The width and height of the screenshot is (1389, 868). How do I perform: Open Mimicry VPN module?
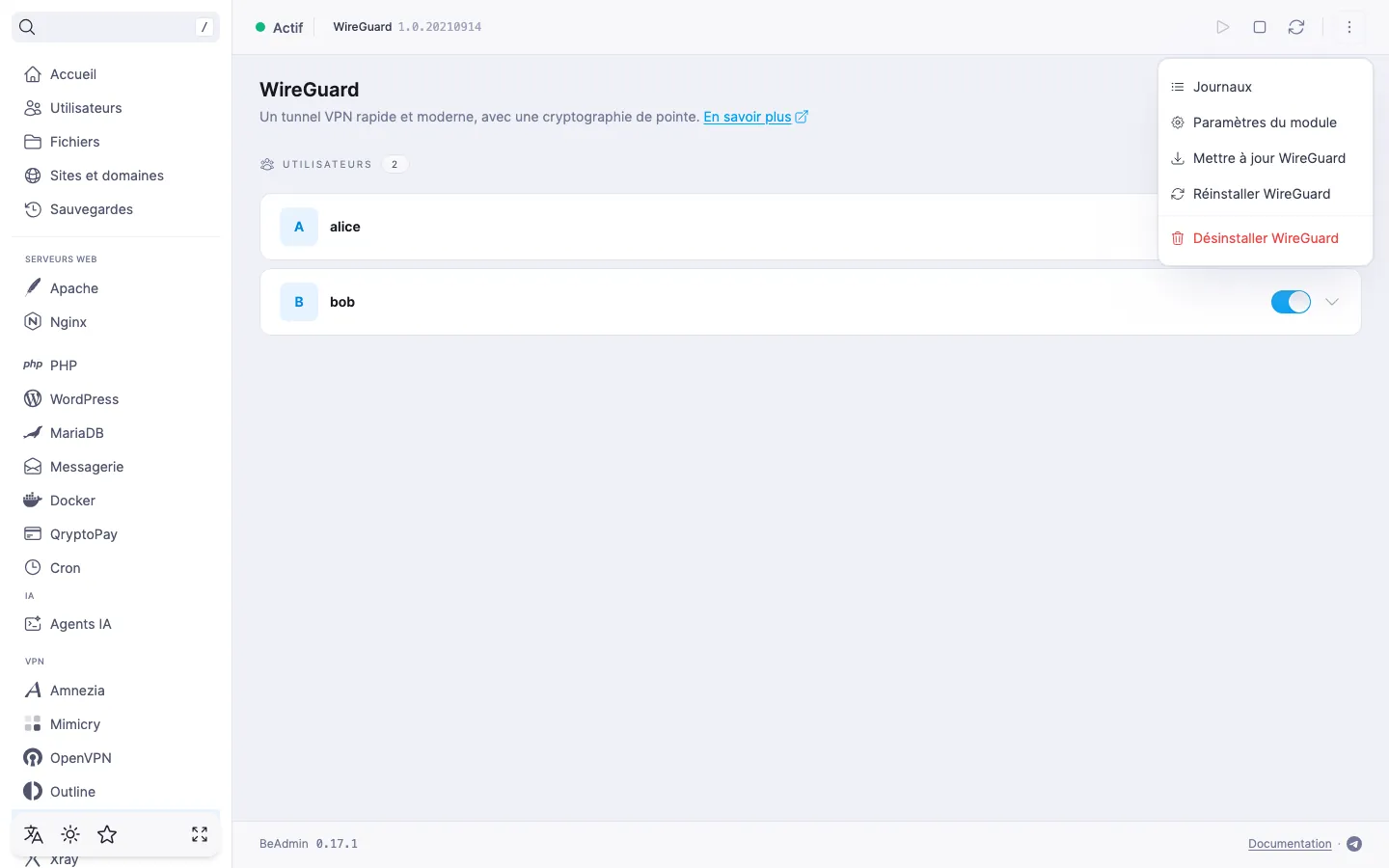click(116, 724)
